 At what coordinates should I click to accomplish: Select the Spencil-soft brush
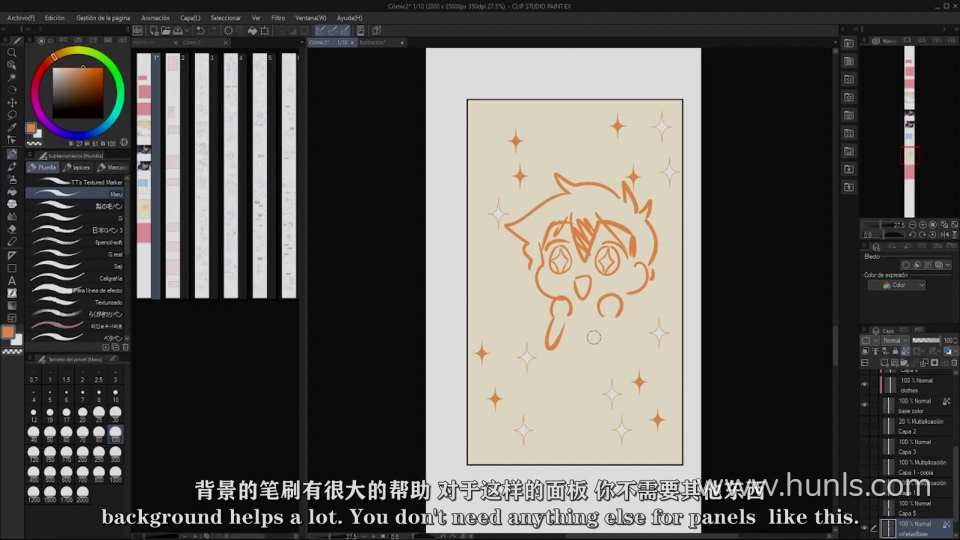[77, 242]
